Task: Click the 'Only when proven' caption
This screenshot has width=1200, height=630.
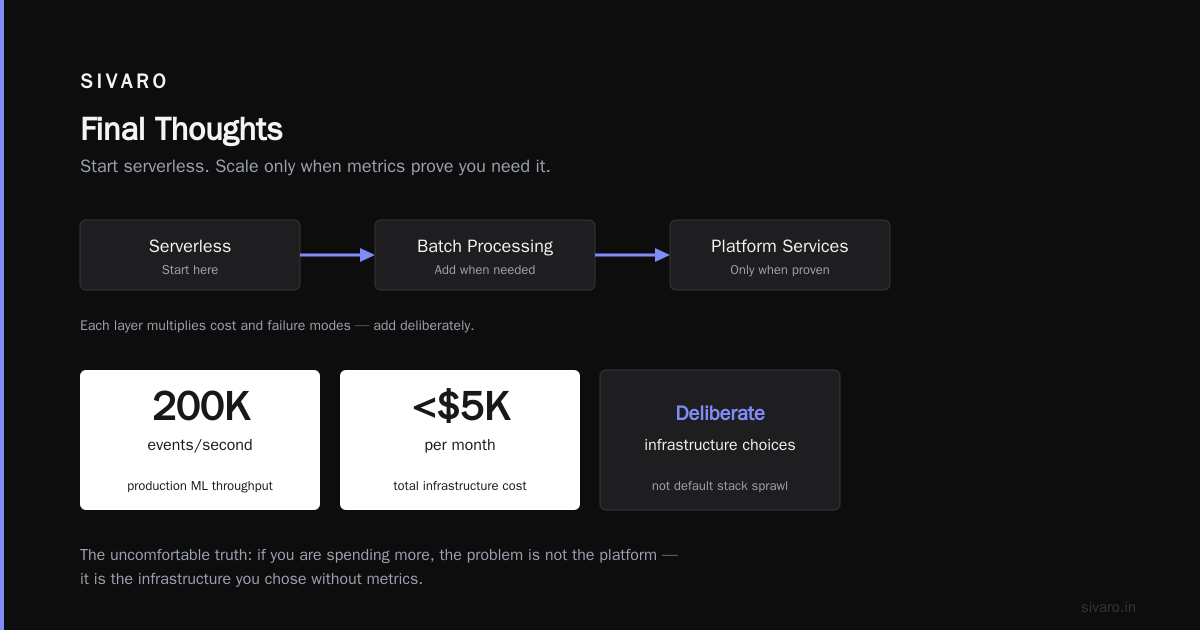Action: 780,270
